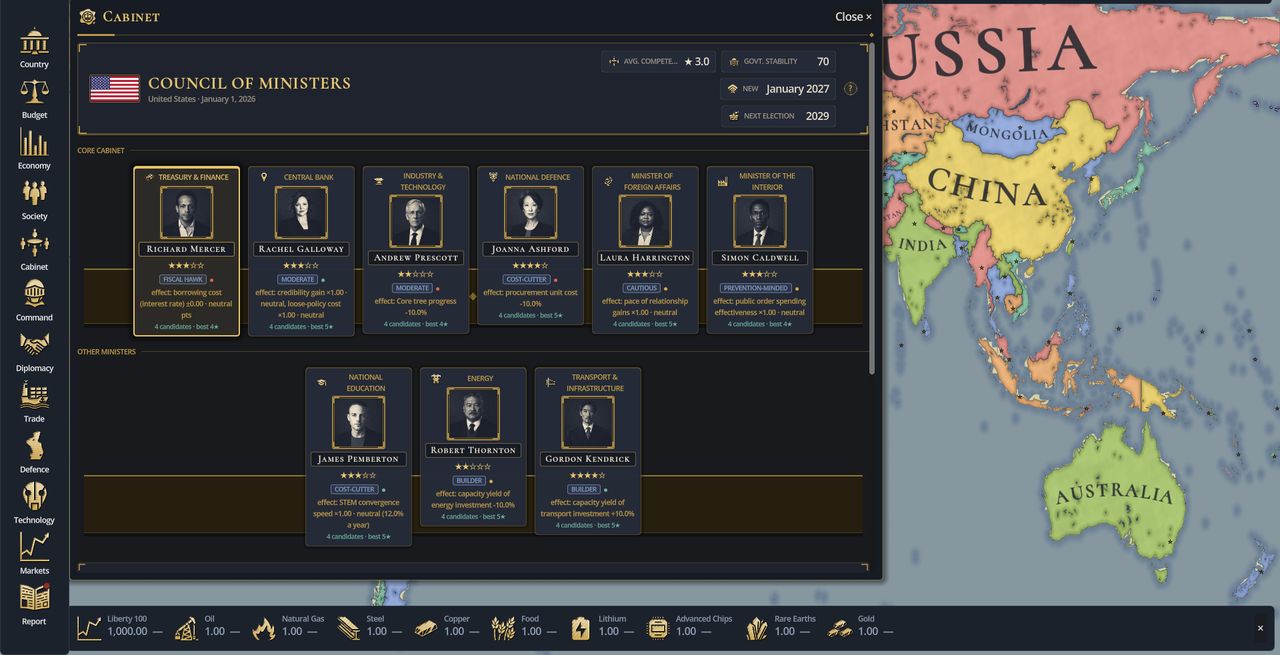Image resolution: width=1280 pixels, height=655 pixels.
Task: Click the Other Ministers section label
Action: pyautogui.click(x=107, y=352)
